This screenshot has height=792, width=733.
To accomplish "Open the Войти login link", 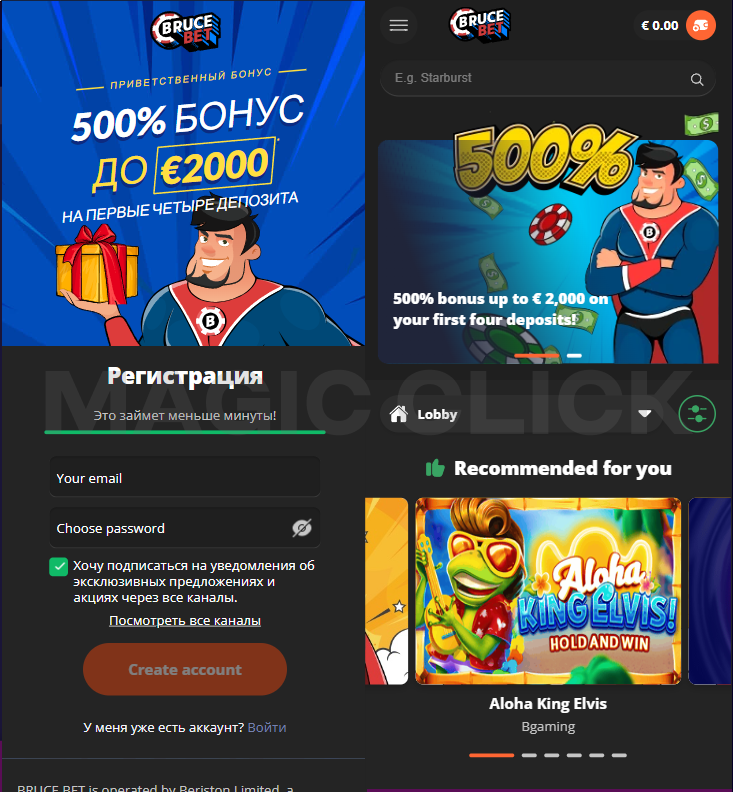I will tap(267, 727).
